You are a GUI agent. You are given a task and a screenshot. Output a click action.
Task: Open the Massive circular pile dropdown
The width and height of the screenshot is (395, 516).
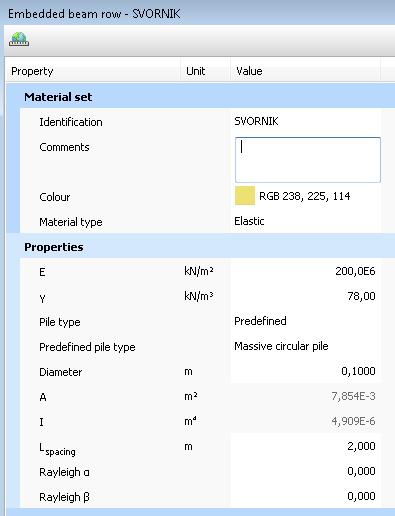[305, 346]
